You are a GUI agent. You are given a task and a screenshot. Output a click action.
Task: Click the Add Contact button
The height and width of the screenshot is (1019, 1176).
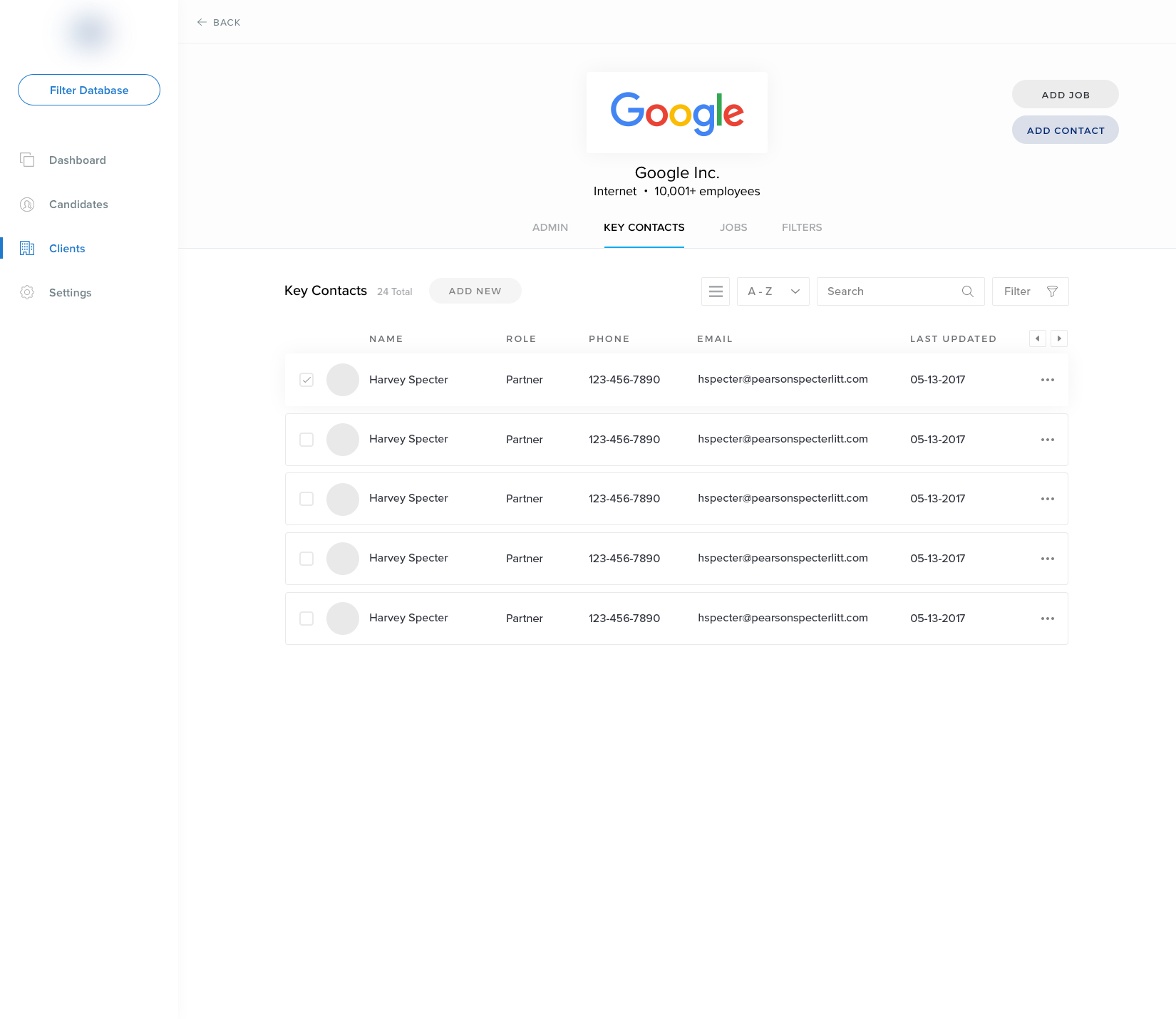point(1066,130)
